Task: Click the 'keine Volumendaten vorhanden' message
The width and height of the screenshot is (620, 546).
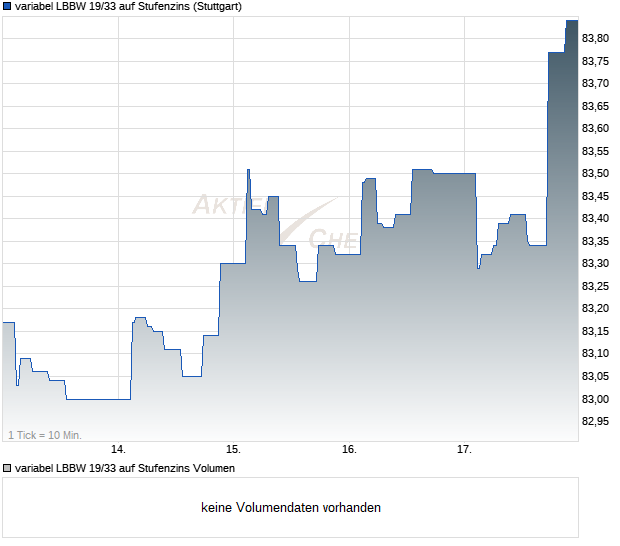Action: click(x=291, y=508)
